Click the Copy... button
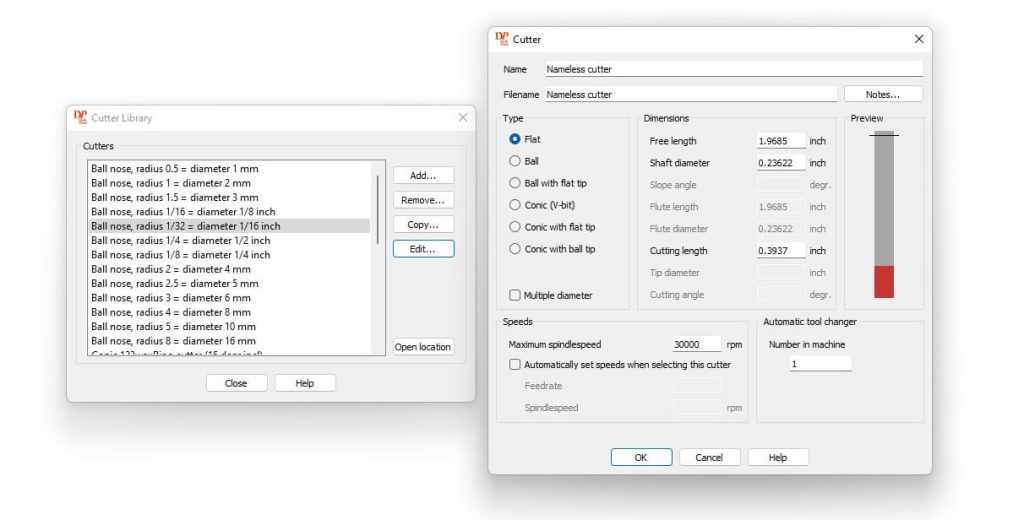The image size is (1024, 520). [x=423, y=225]
